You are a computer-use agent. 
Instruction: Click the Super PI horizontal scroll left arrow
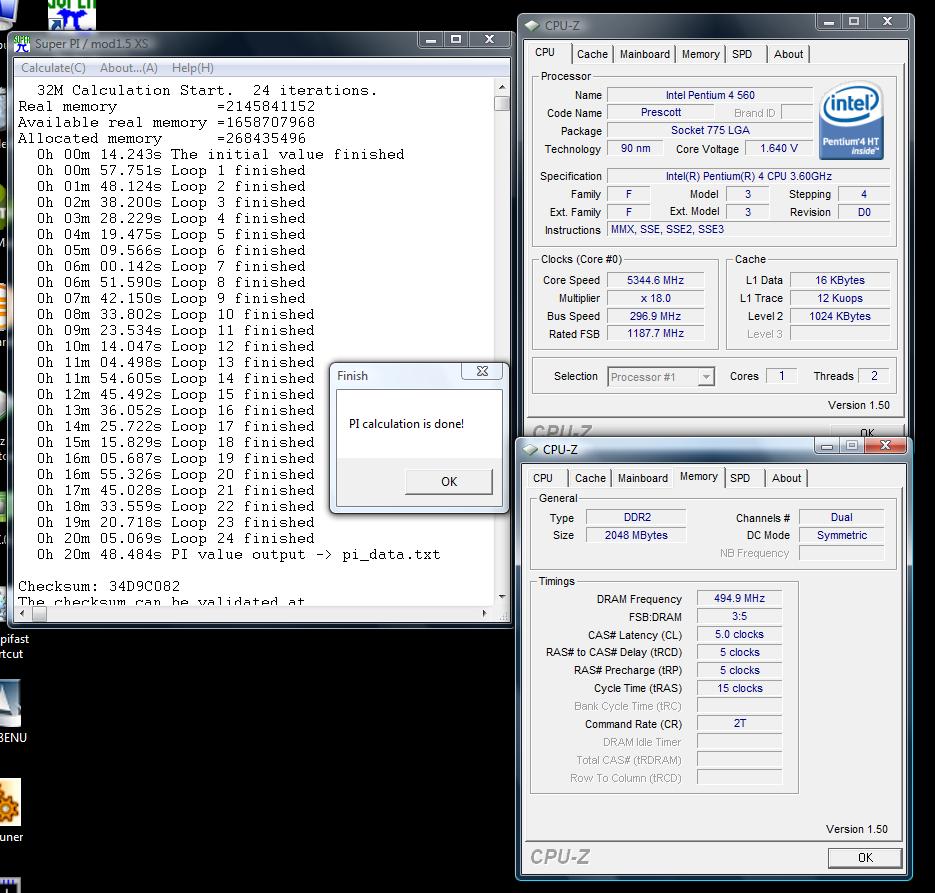tap(23, 613)
